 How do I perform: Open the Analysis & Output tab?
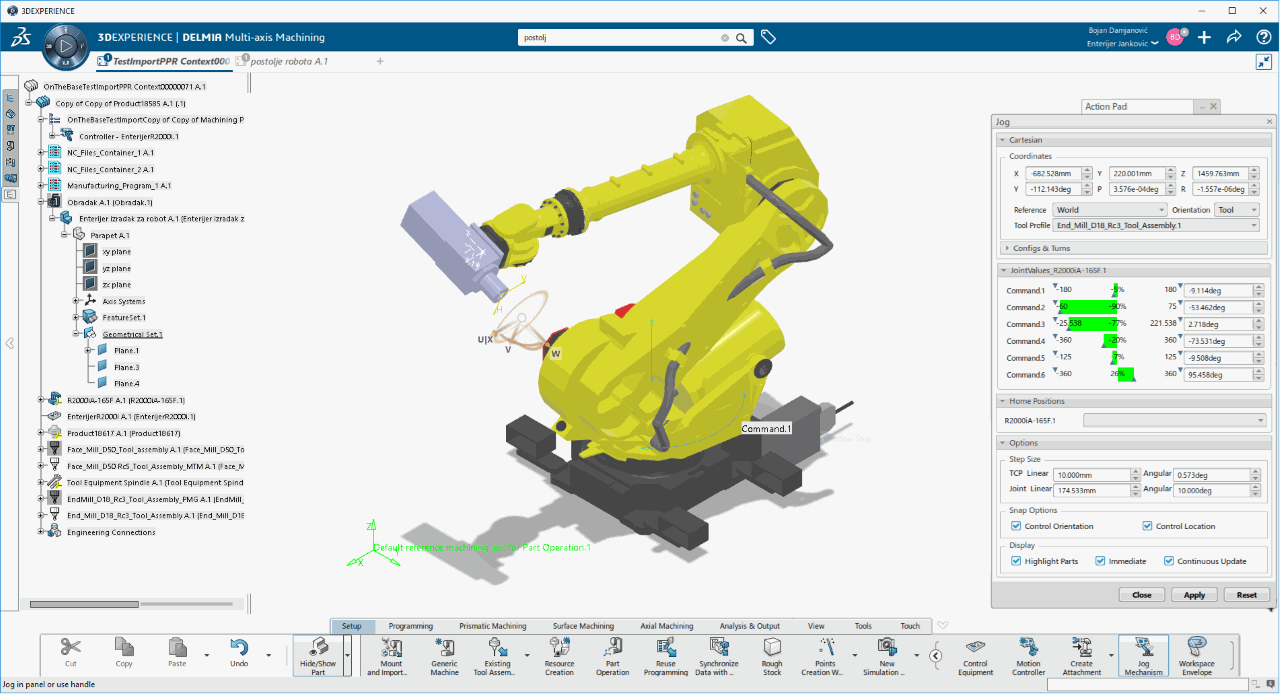pos(750,626)
